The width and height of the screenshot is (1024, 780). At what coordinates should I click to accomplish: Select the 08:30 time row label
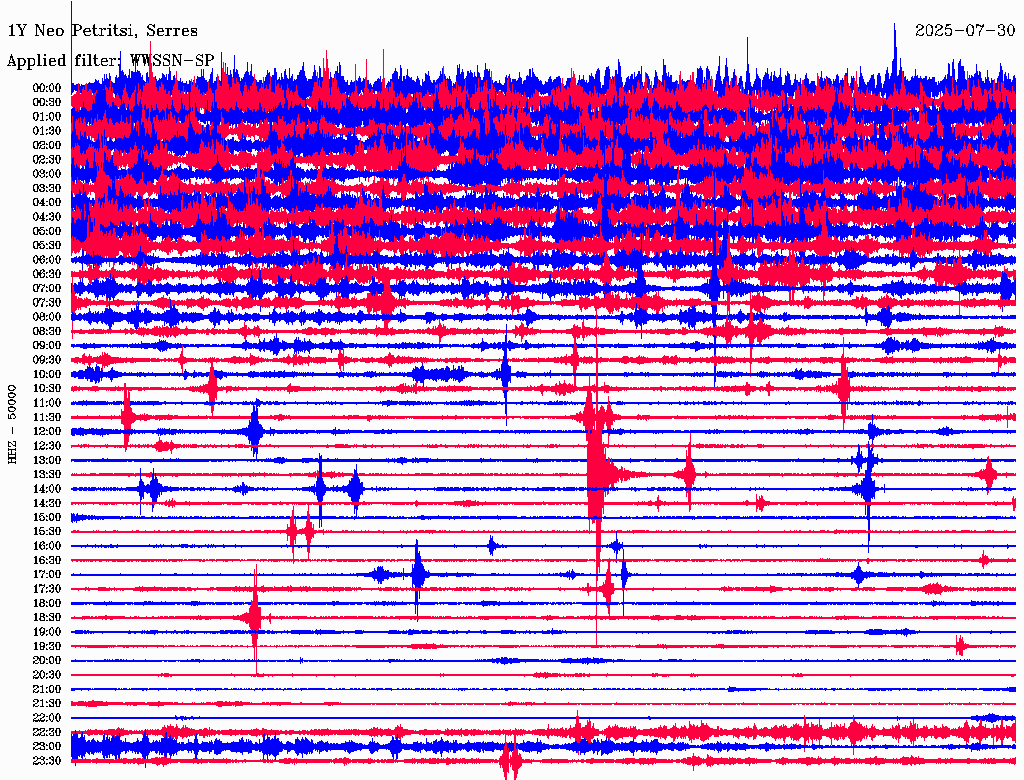coord(47,331)
